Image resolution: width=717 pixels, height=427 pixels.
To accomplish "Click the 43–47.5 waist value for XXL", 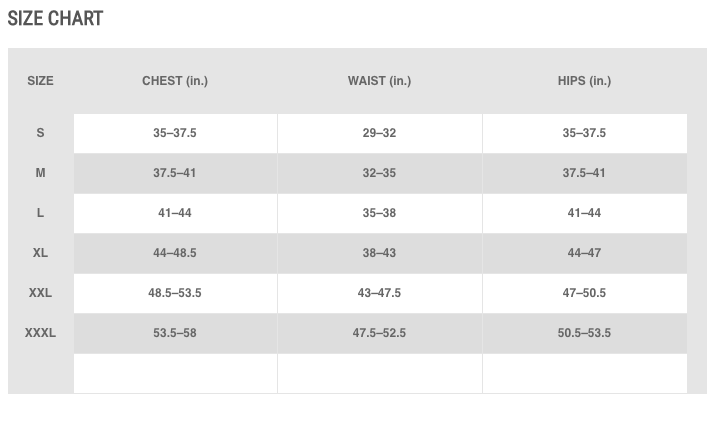I will (x=379, y=293).
